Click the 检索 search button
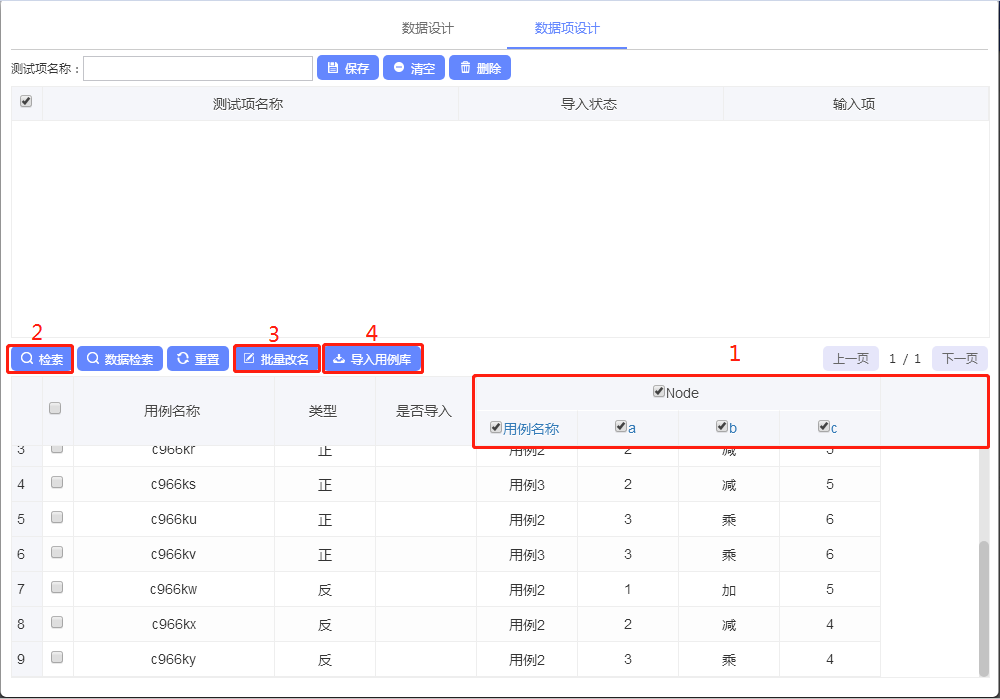The image size is (1000, 699). coord(41,359)
